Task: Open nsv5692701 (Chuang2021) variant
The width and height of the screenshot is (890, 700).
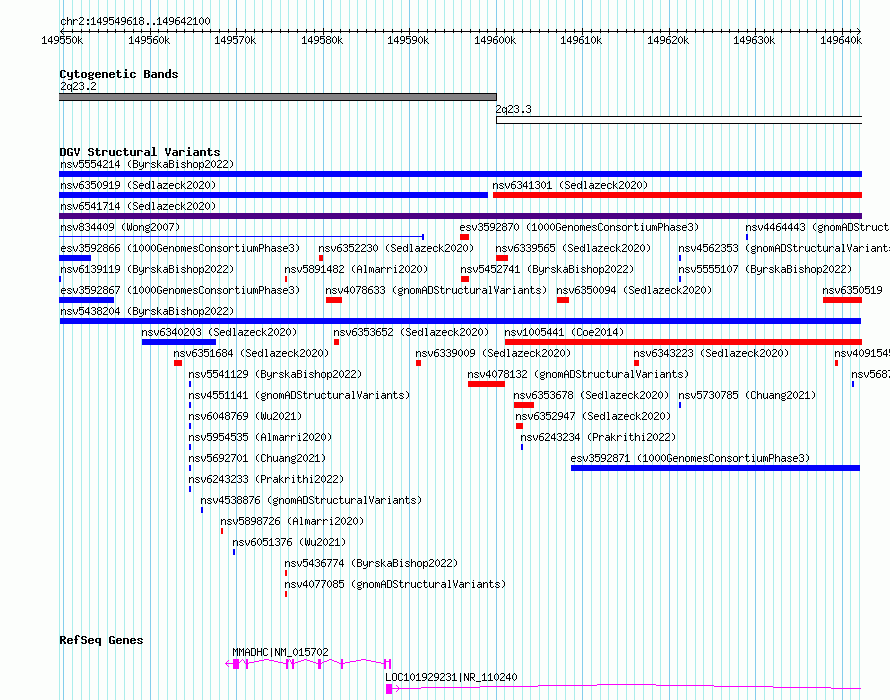Action: click(257, 459)
